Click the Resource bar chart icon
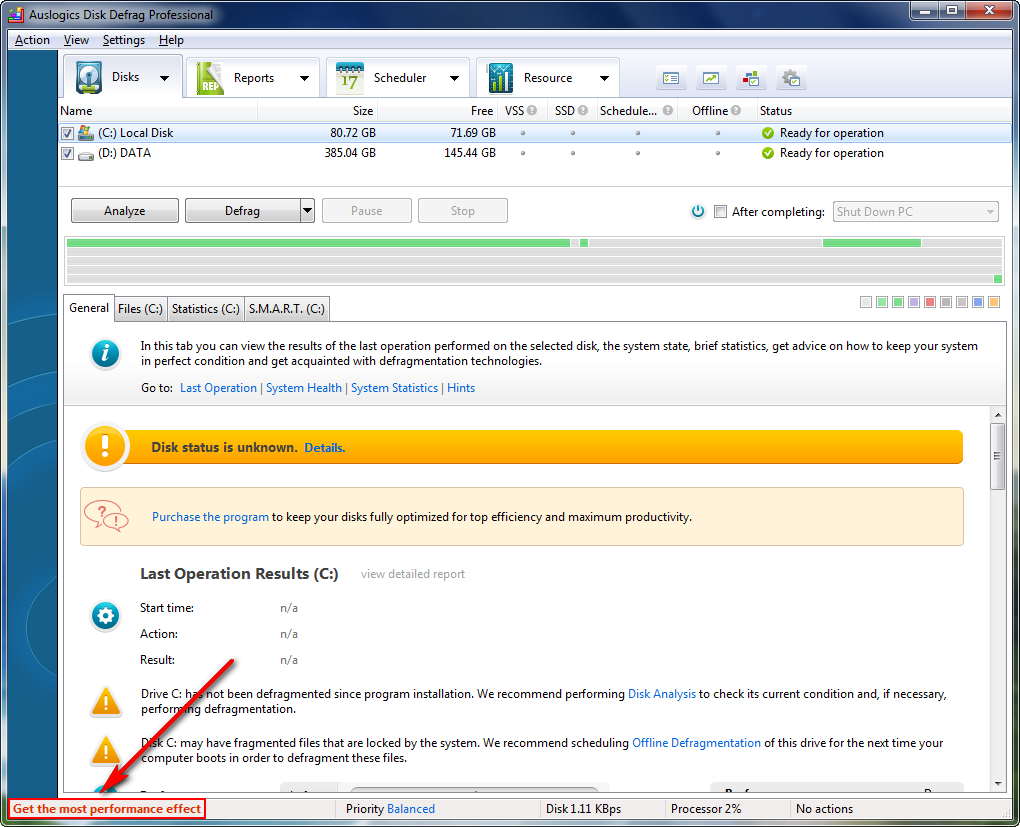This screenshot has height=827, width=1020. tap(500, 78)
